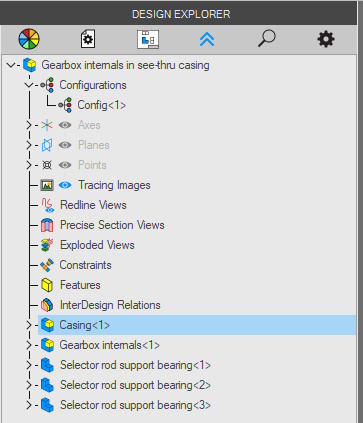The width and height of the screenshot is (363, 423).
Task: Click the DESIGN EXPLORER title bar
Action: [x=179, y=14]
